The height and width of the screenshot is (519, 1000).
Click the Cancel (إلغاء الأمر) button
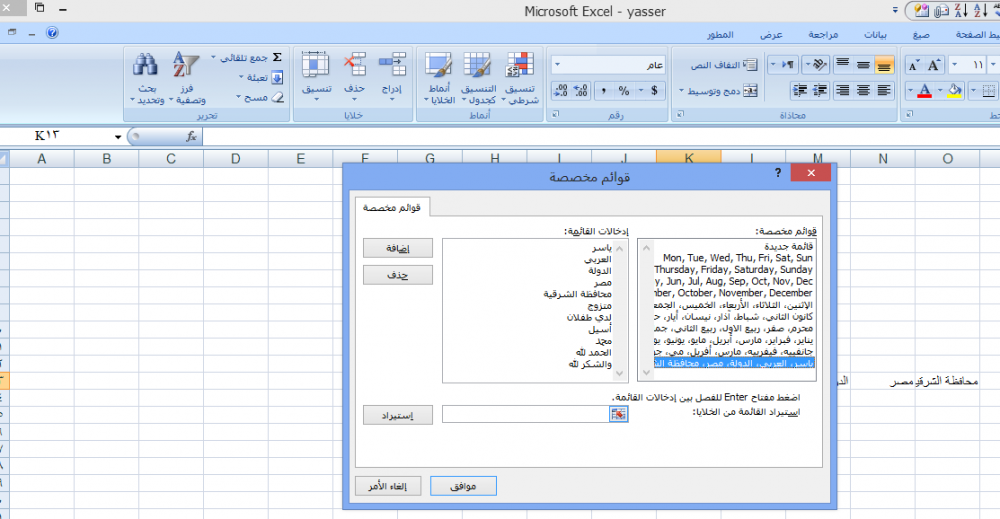pyautogui.click(x=388, y=486)
